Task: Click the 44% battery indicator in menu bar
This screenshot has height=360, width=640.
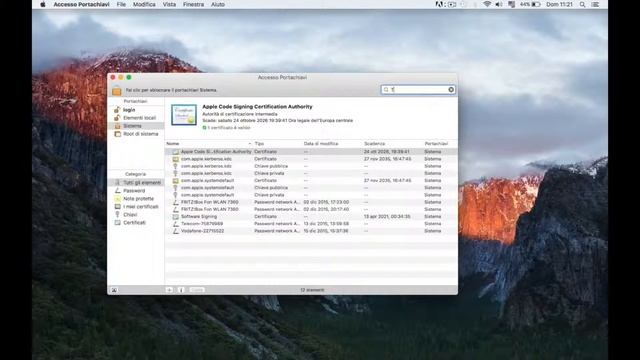Action: [x=530, y=4]
